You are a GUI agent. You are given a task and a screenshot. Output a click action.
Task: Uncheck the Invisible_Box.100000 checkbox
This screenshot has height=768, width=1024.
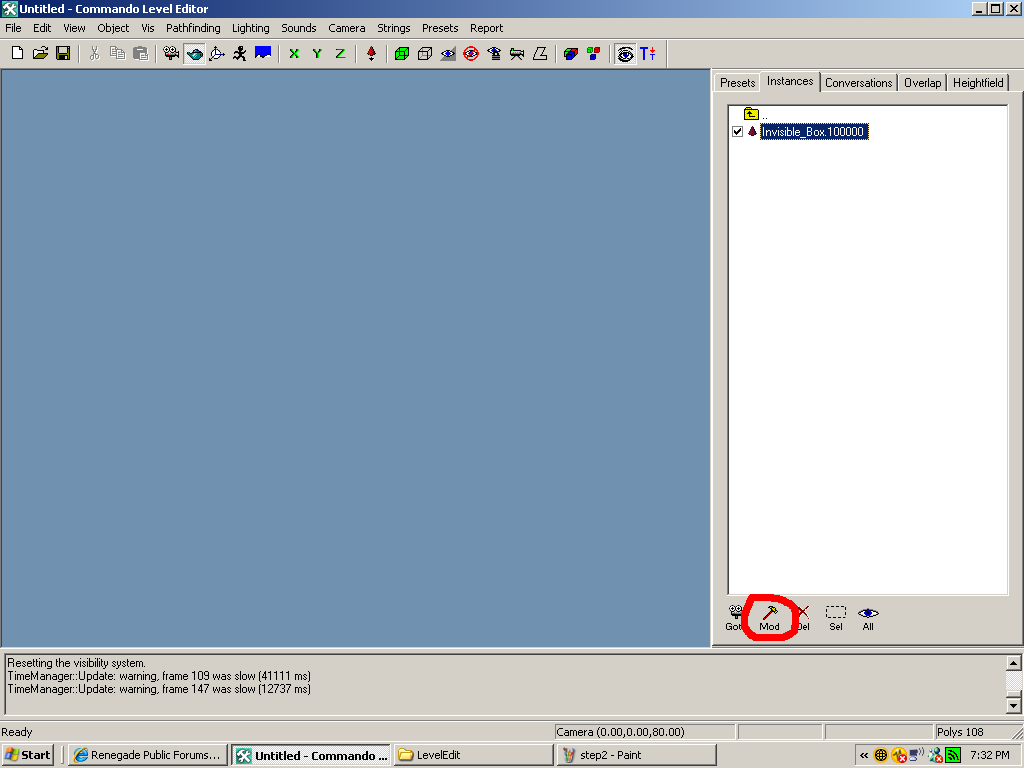coord(738,132)
